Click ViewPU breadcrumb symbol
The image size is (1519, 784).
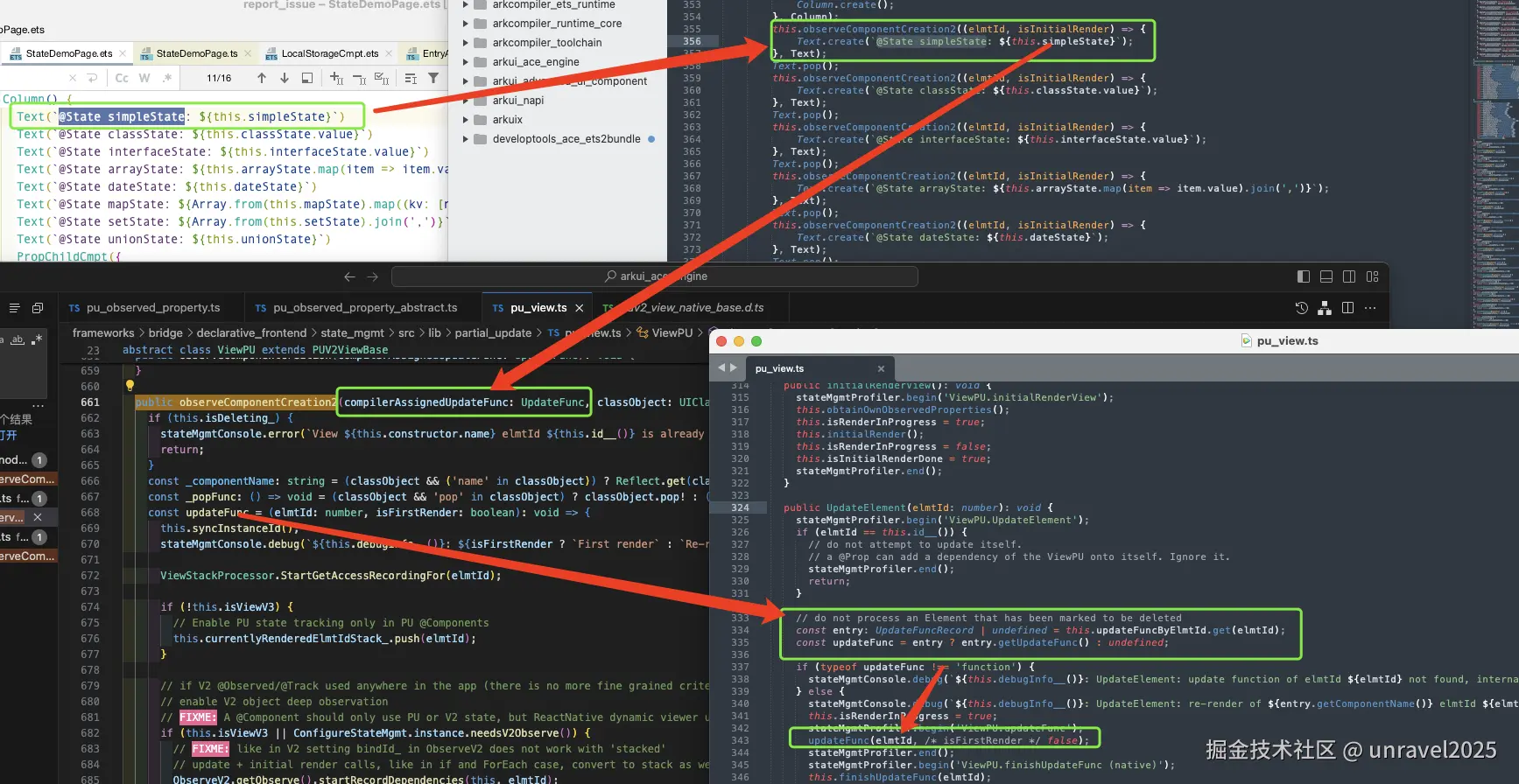point(672,332)
